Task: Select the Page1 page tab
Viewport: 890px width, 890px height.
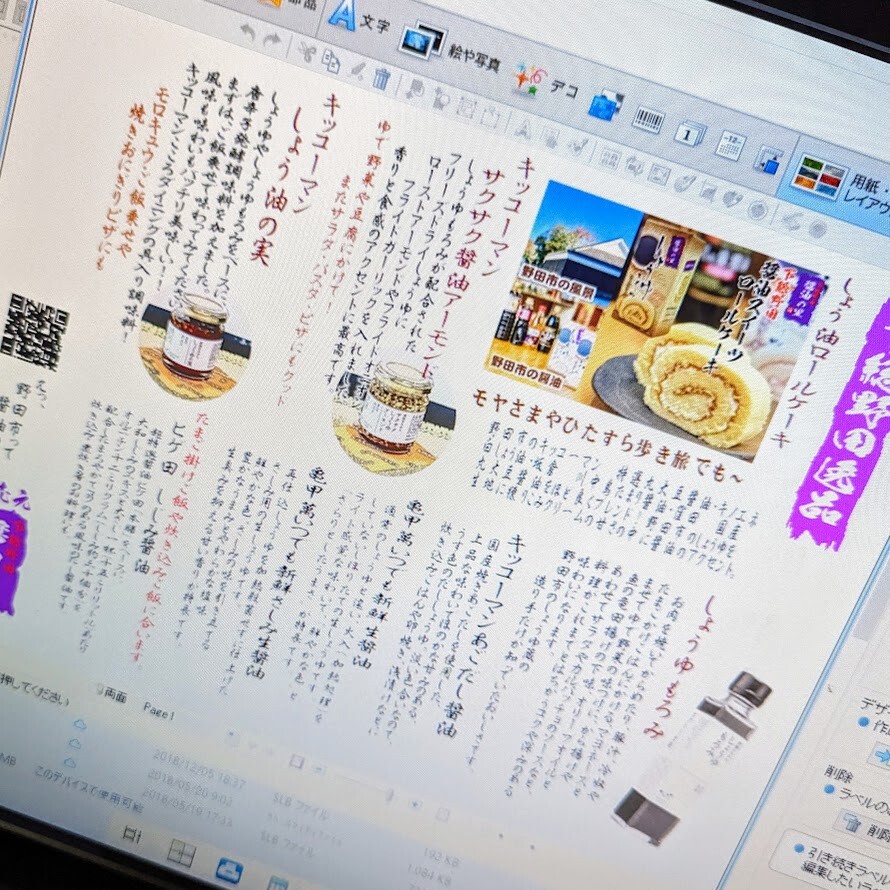Action: pyautogui.click(x=159, y=711)
